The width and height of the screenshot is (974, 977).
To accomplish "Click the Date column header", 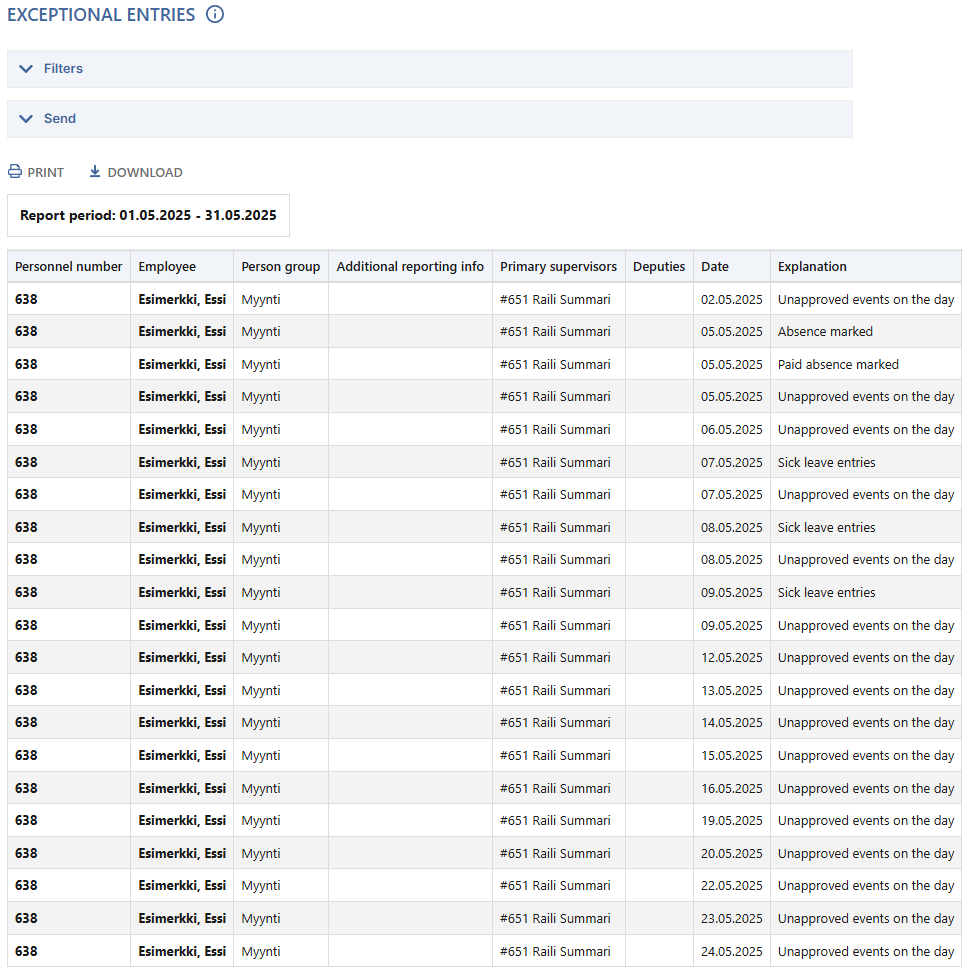I will click(x=715, y=267).
